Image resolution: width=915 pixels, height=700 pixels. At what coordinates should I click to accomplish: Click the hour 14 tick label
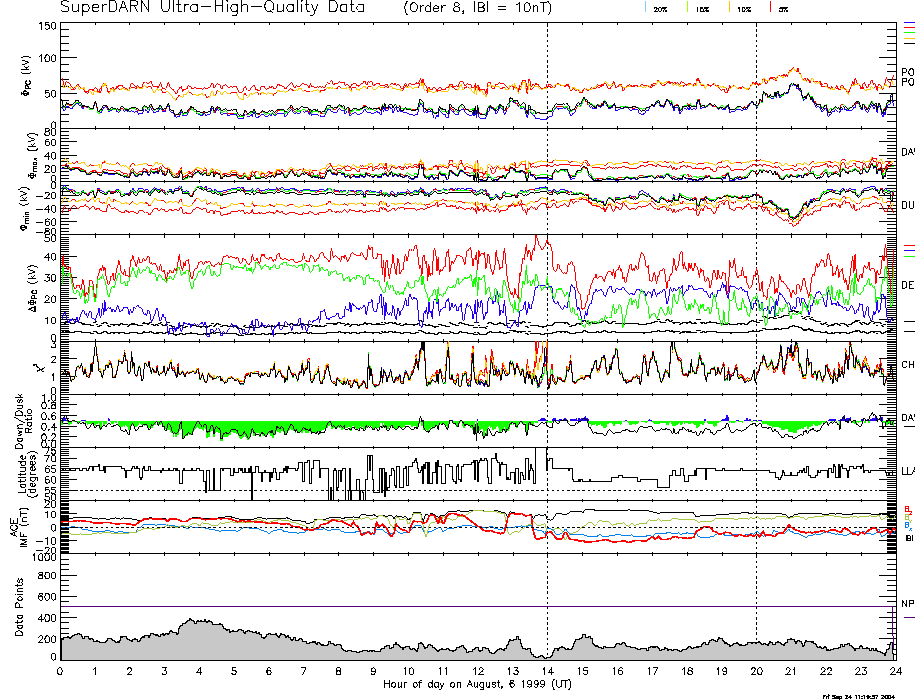(546, 672)
